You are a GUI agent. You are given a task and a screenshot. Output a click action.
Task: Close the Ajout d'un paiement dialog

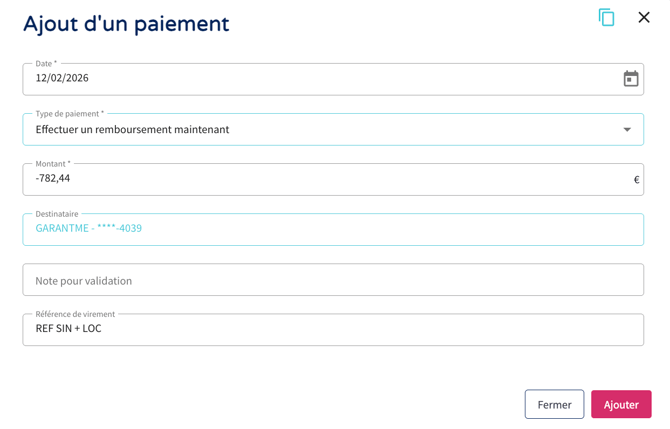coord(644,17)
